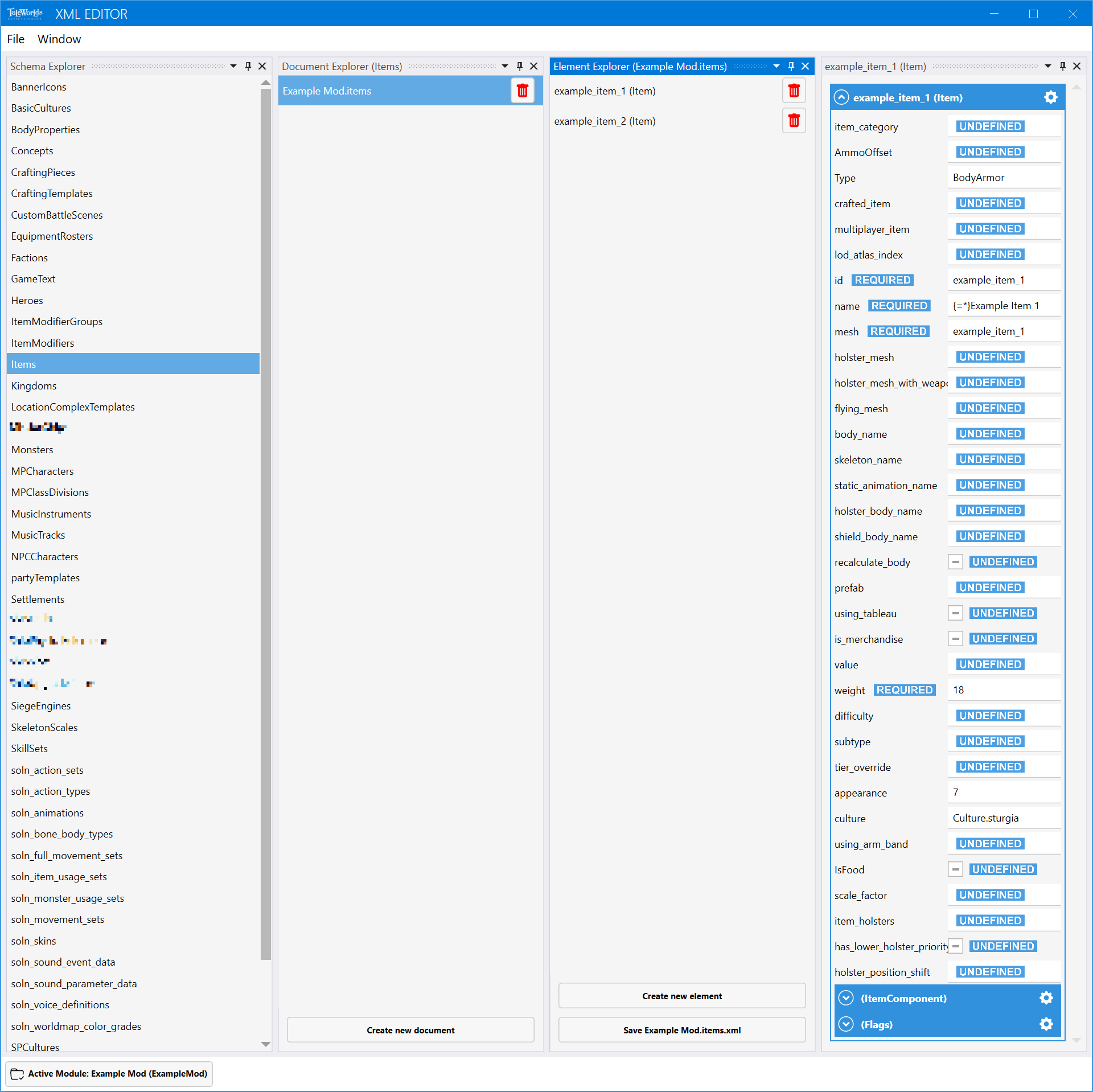Click Create new document button
The height and width of the screenshot is (1092, 1093).
(410, 1030)
